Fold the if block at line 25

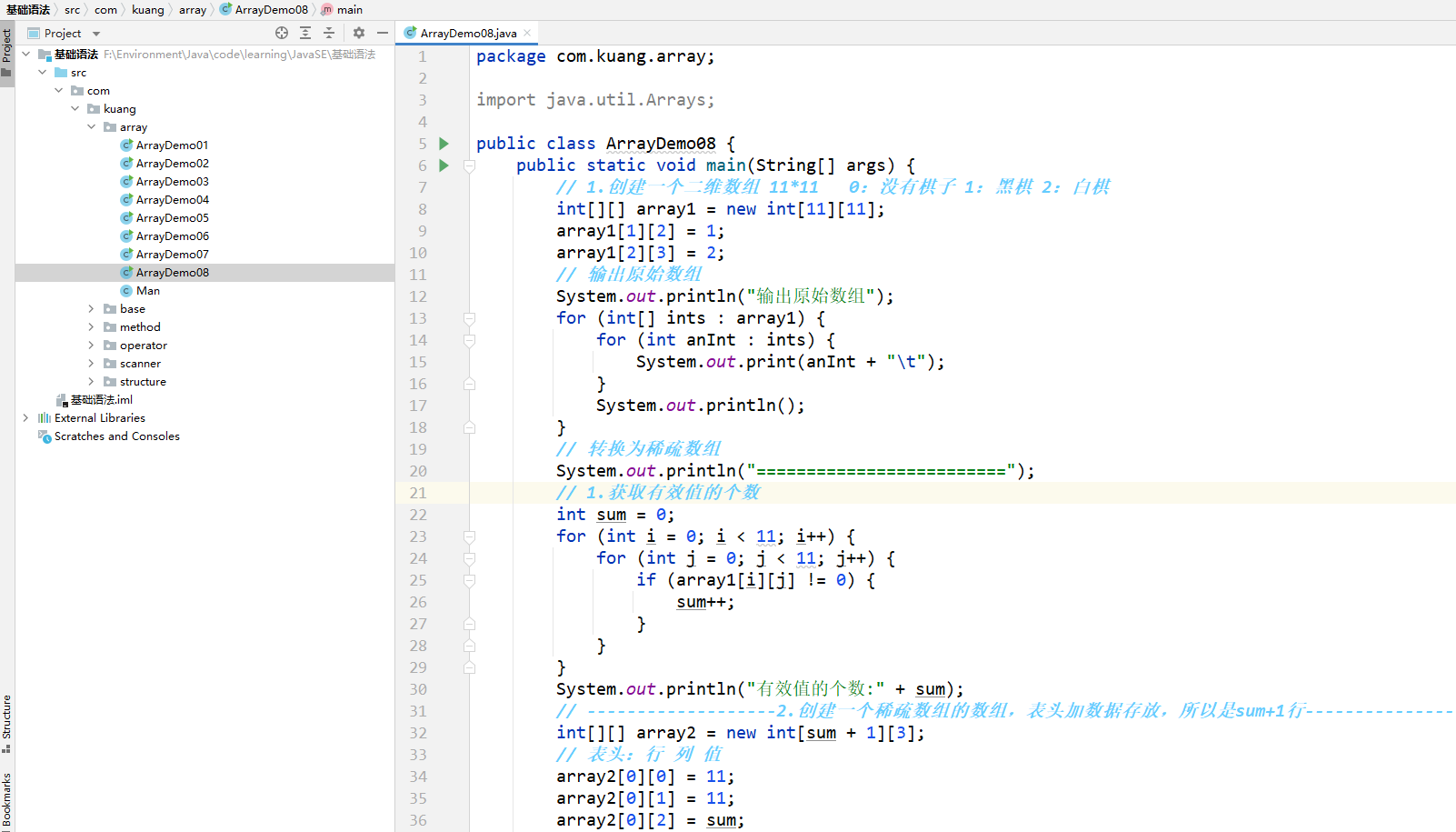click(x=469, y=580)
